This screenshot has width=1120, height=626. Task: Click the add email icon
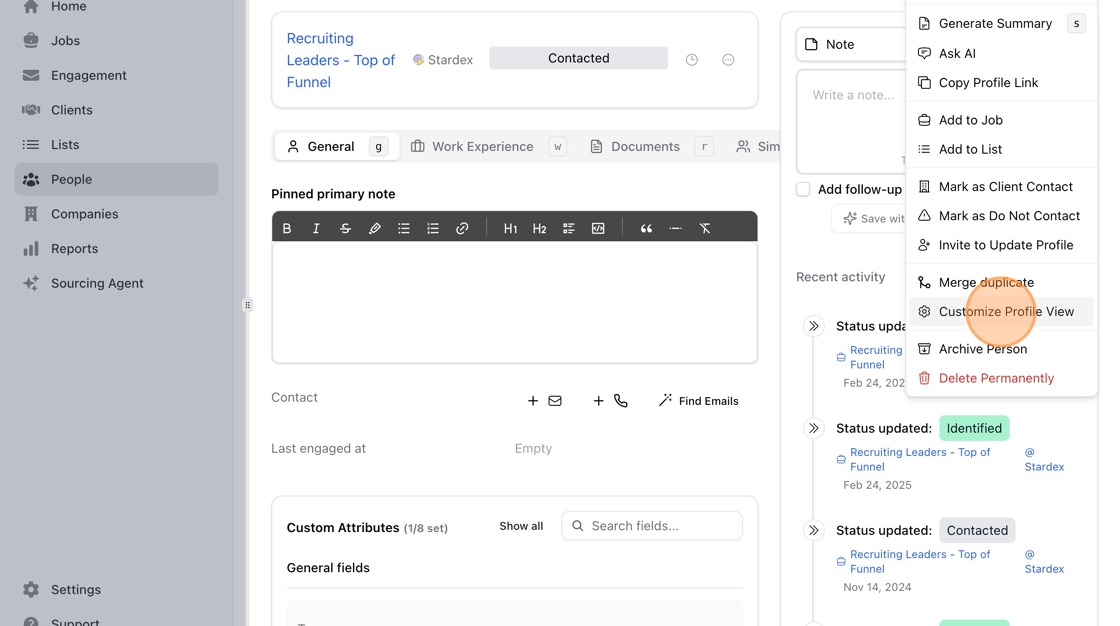click(545, 401)
